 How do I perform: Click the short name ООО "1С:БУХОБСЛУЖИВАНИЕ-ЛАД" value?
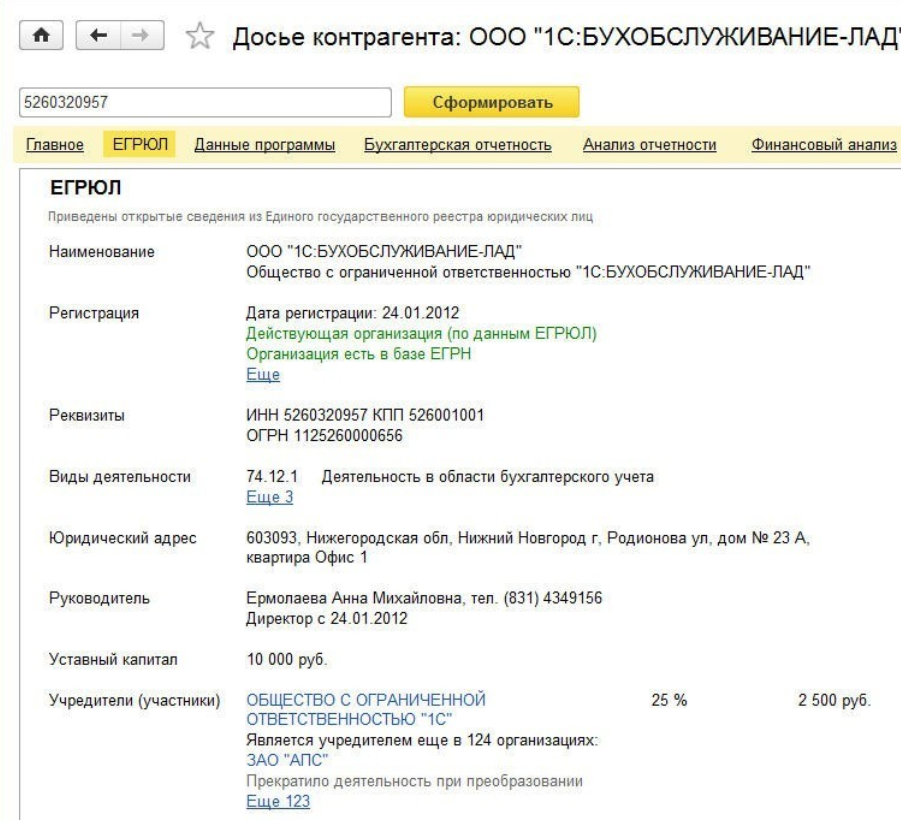click(x=384, y=252)
